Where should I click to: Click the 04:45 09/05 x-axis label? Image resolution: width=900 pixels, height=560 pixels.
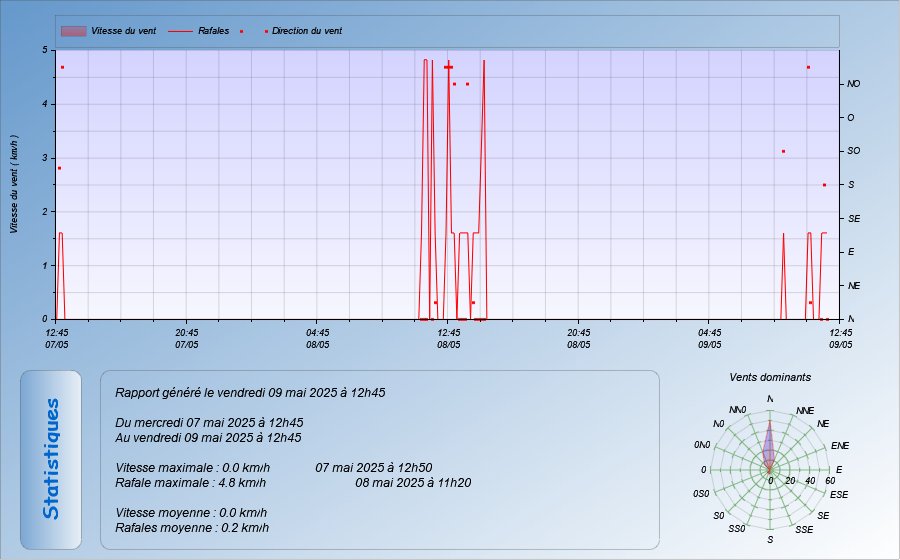[709, 339]
